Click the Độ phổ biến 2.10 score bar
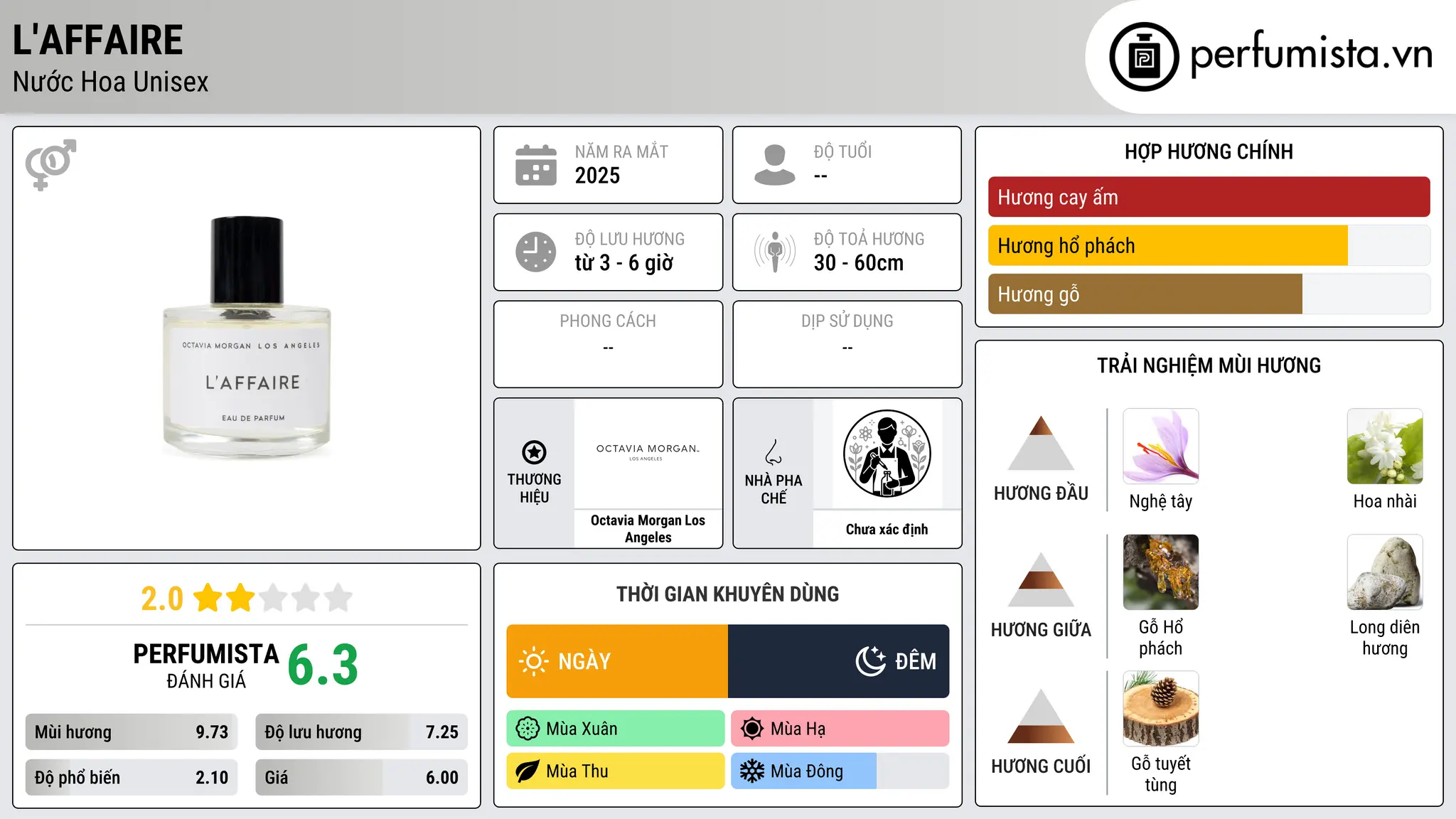Image resolution: width=1456 pixels, height=819 pixels. point(132,778)
